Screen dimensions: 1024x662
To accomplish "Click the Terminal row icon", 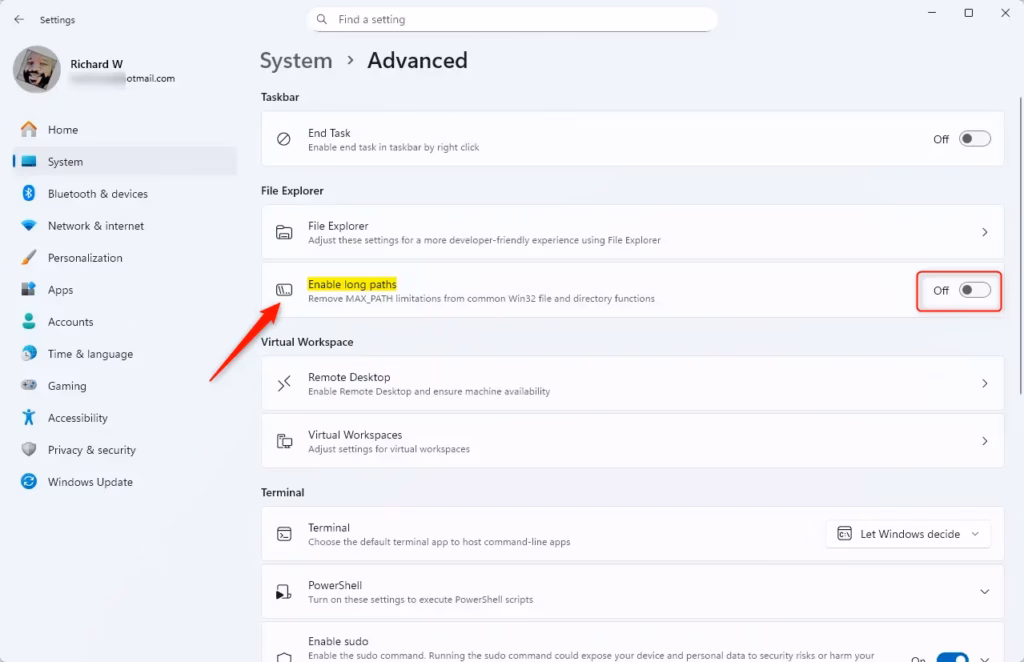I will (x=284, y=534).
